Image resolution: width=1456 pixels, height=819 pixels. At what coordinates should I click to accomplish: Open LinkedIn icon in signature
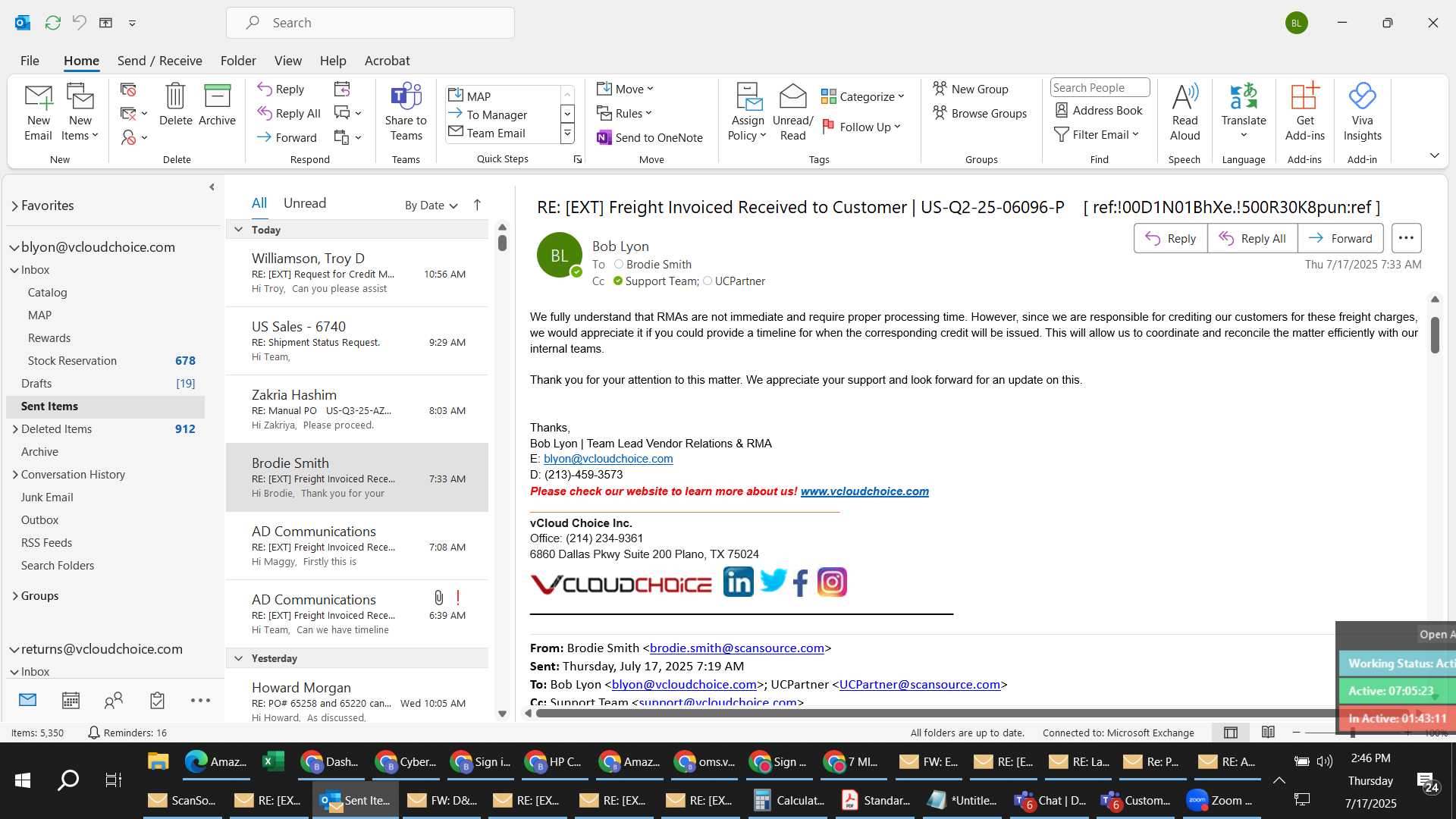pos(738,582)
